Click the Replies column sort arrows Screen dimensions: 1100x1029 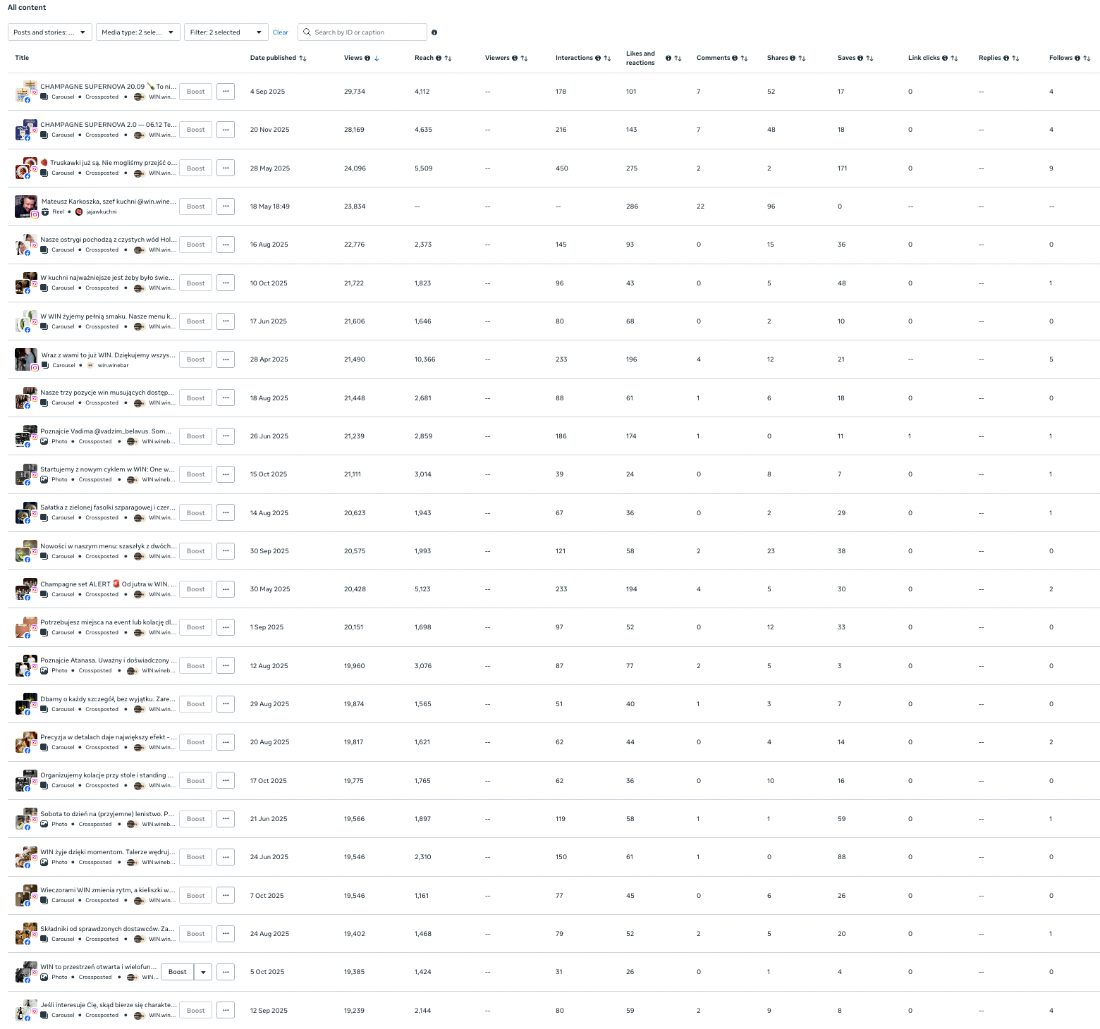pyautogui.click(x=1015, y=58)
